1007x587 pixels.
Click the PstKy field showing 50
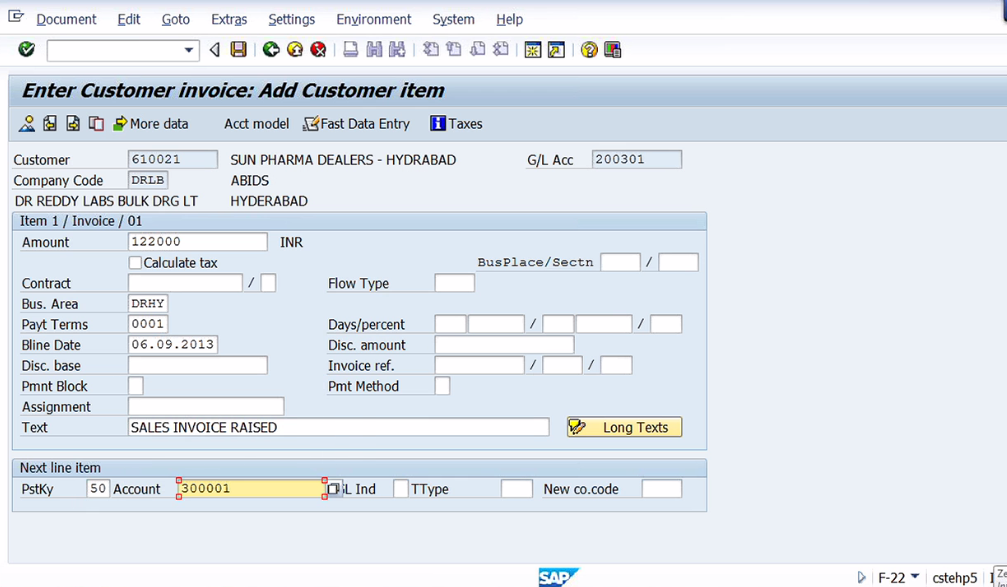coord(98,488)
